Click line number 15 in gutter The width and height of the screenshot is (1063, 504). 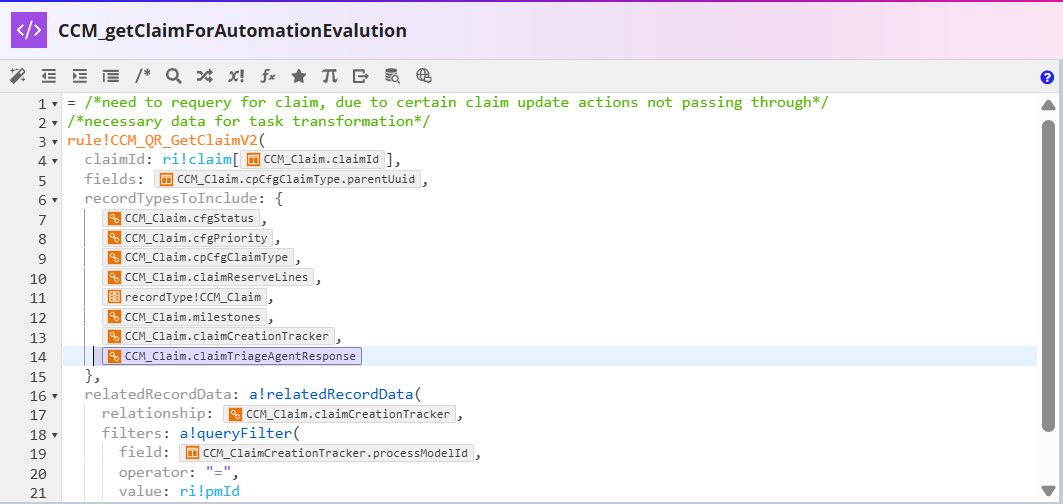pyautogui.click(x=38, y=376)
